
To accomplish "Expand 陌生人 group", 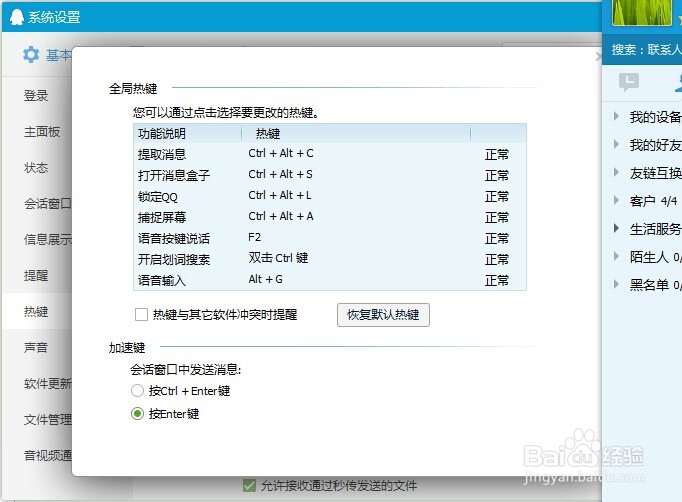I will click(616, 257).
